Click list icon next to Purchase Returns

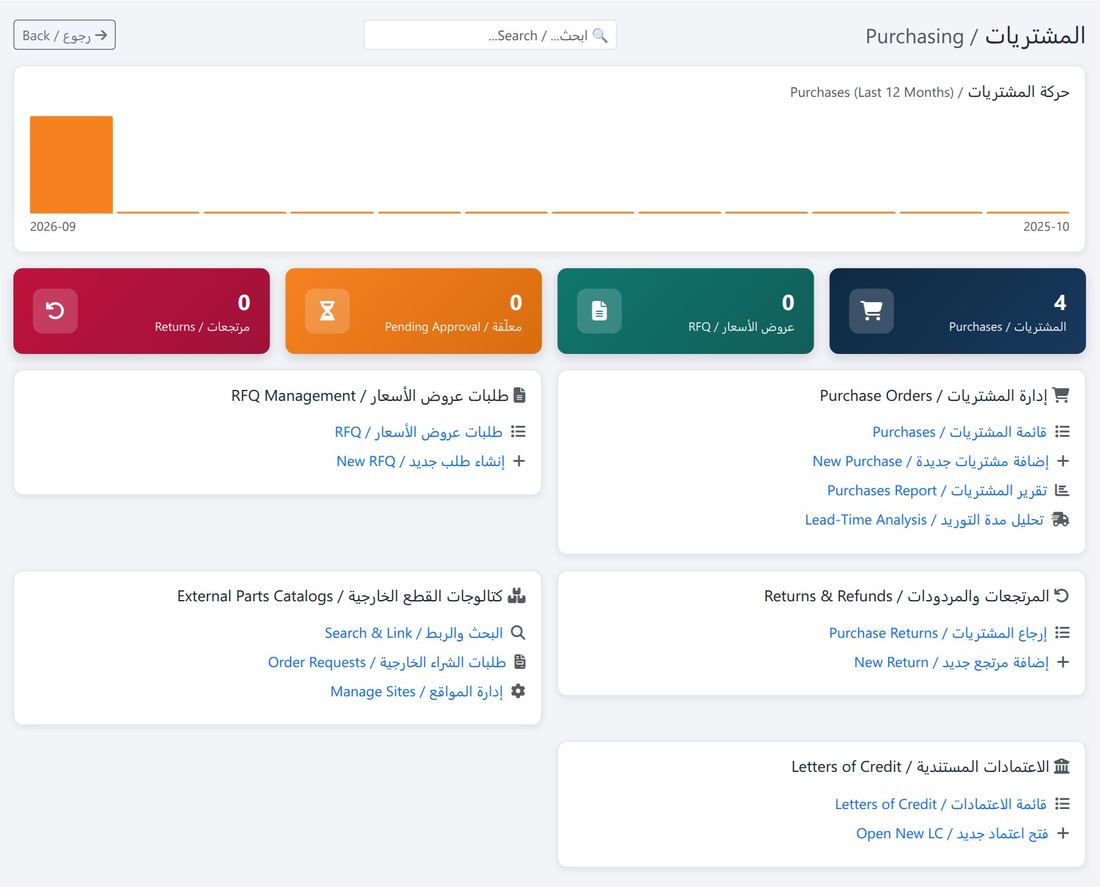(x=1062, y=632)
